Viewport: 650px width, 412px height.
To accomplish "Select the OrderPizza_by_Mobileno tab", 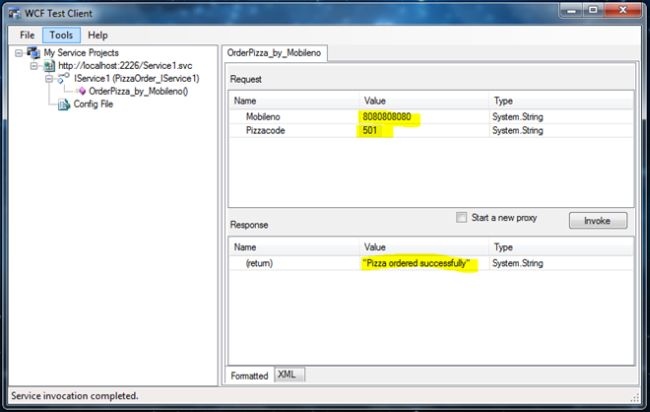I will point(274,53).
